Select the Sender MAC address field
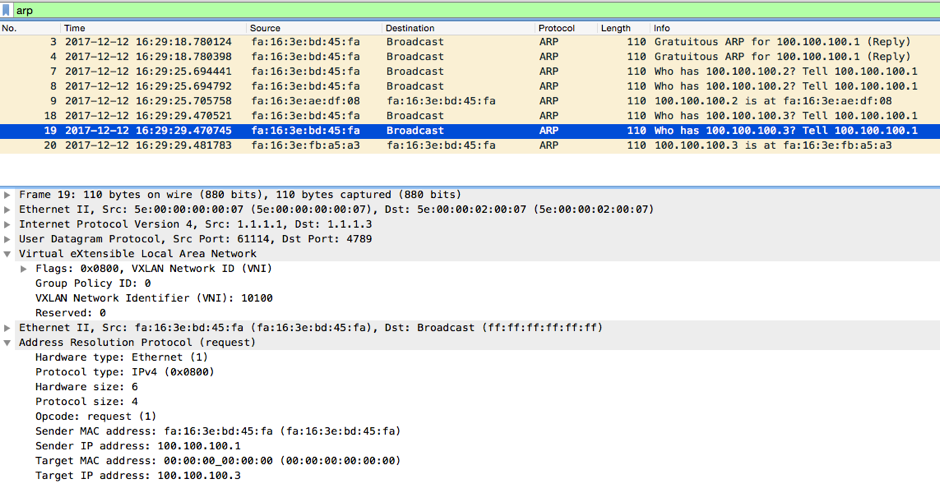The height and width of the screenshot is (484, 940). coord(217,431)
